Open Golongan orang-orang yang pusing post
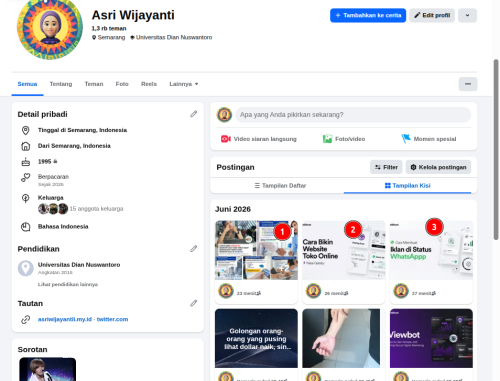 click(x=256, y=338)
